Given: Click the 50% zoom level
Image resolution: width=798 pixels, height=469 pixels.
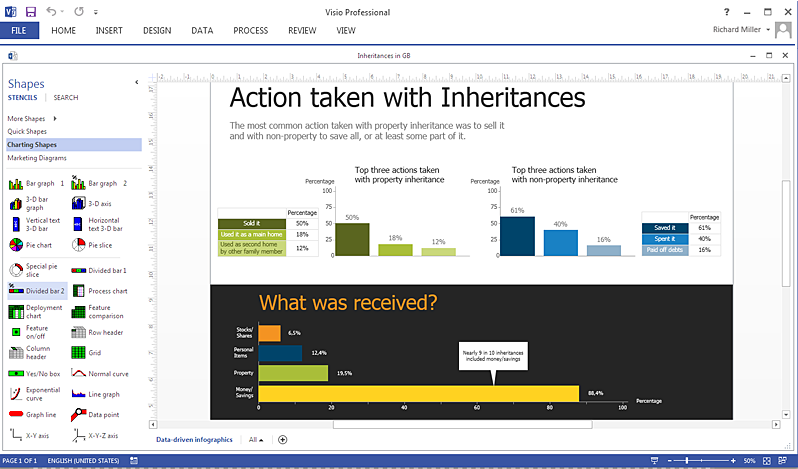Looking at the screenshot, I should (x=749, y=460).
